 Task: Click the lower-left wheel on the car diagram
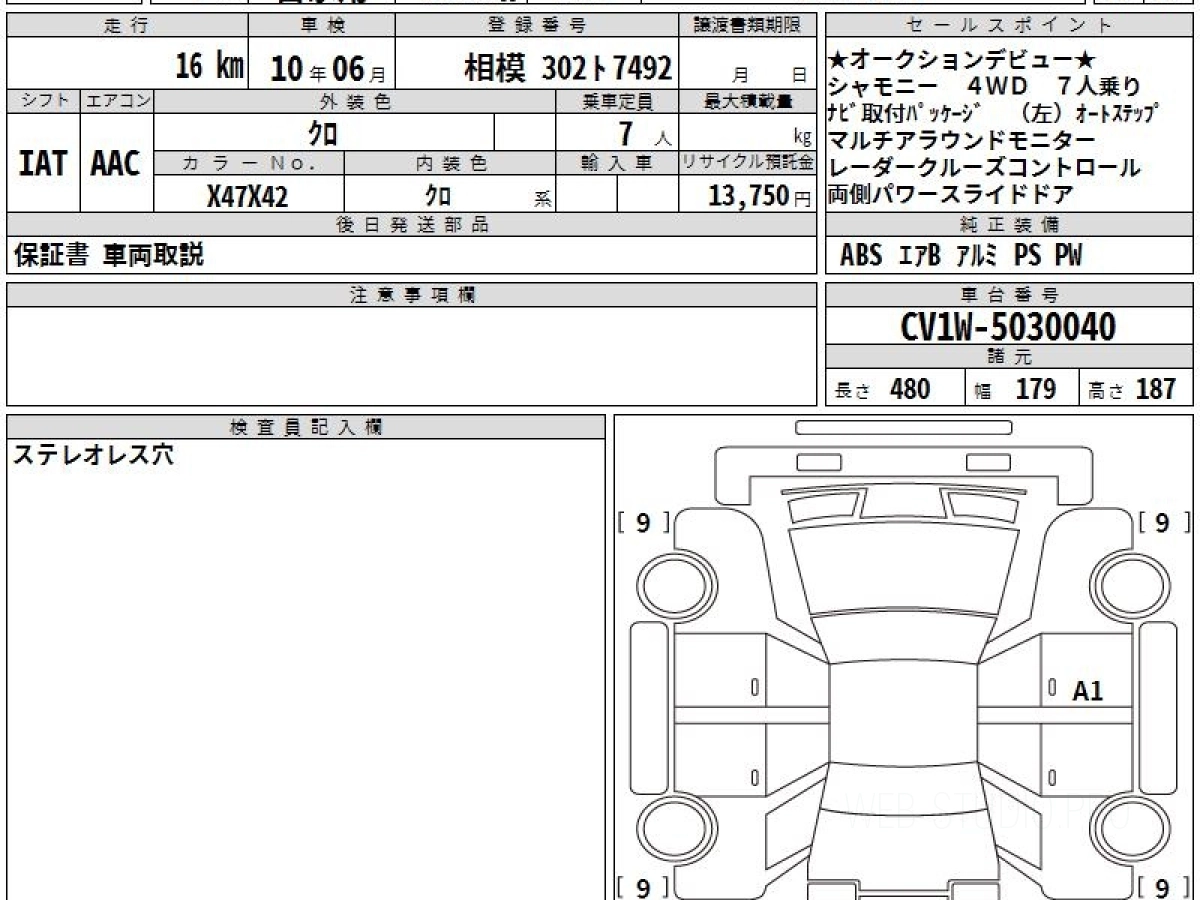click(668, 830)
